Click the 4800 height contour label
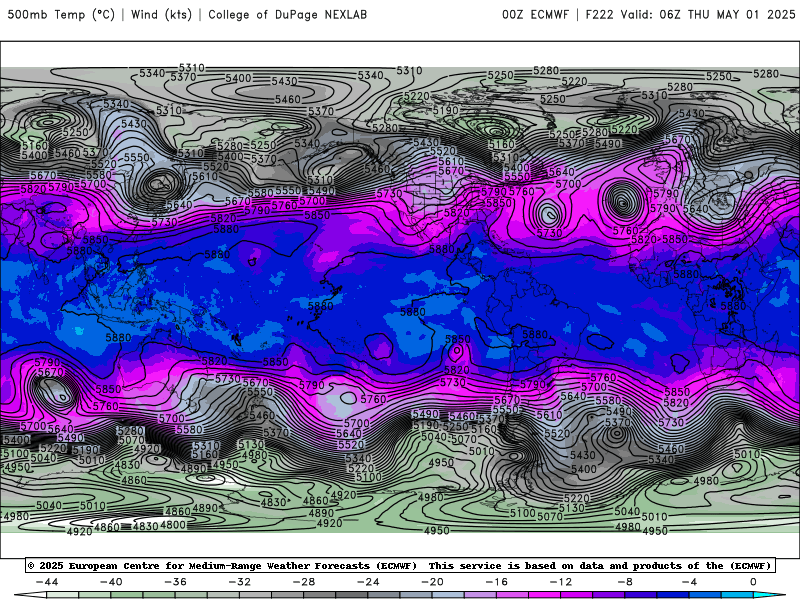This screenshot has height=600, width=800. click(173, 525)
